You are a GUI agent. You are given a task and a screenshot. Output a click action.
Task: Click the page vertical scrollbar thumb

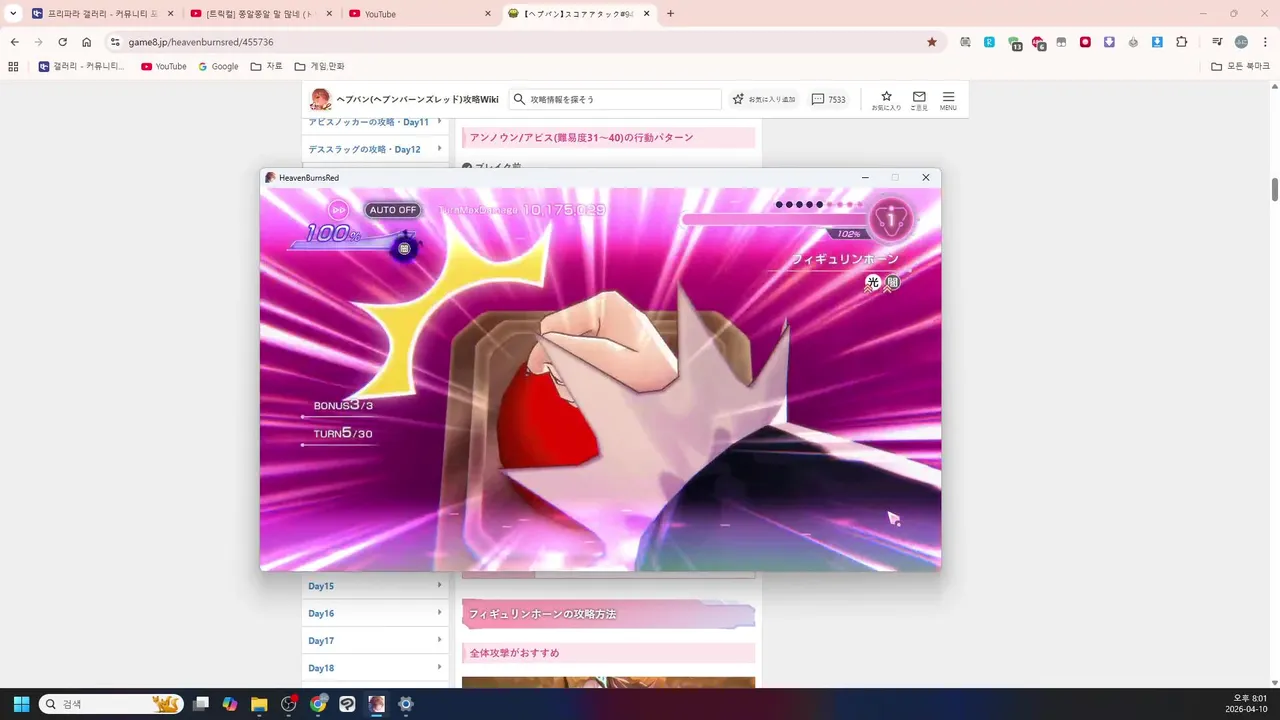tap(1274, 189)
